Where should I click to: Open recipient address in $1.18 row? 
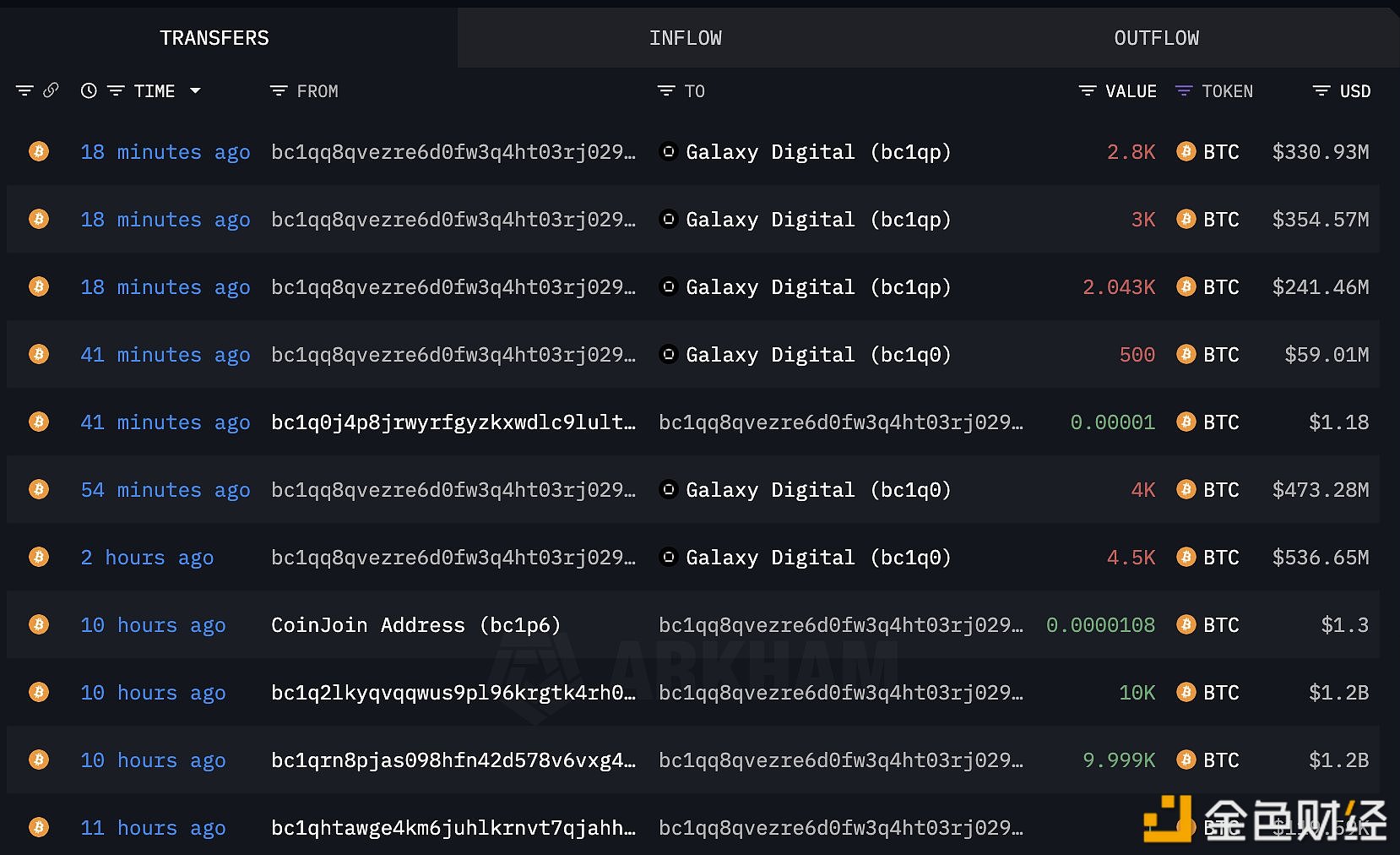[841, 422]
